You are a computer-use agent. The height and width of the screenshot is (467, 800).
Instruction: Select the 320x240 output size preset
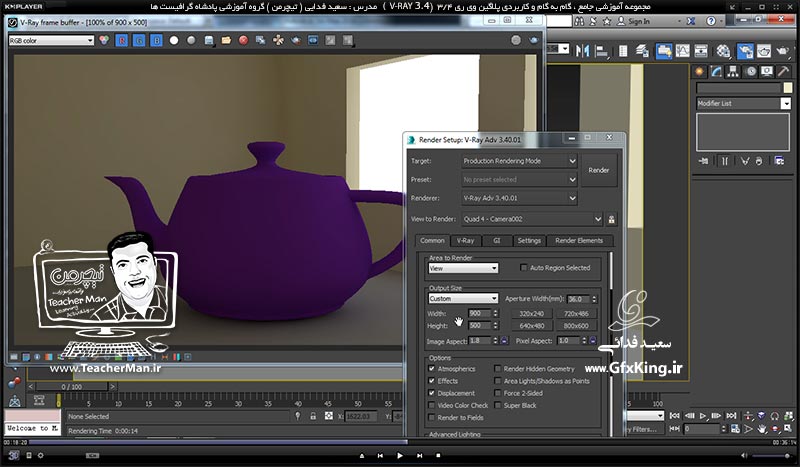532,314
